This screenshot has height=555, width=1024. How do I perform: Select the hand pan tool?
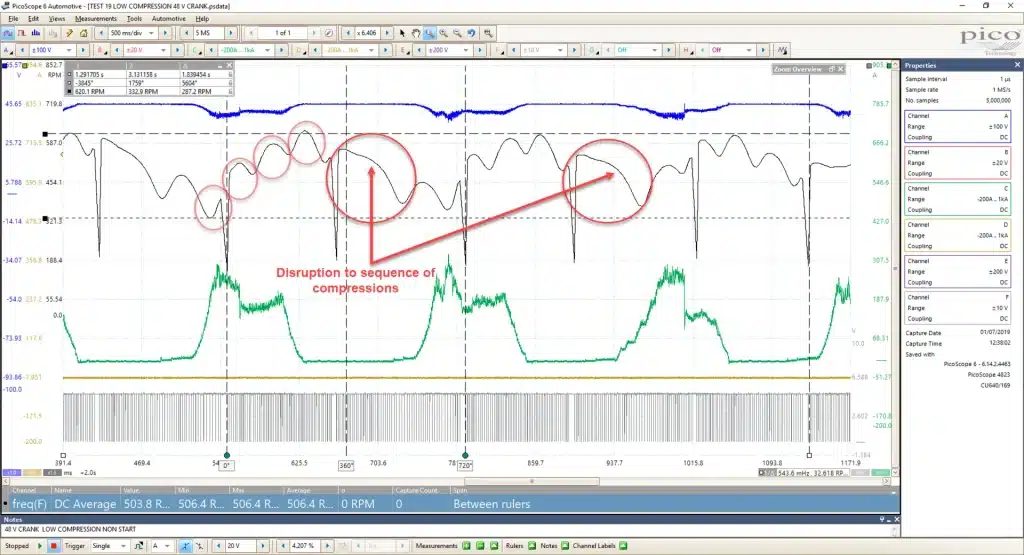[415, 33]
